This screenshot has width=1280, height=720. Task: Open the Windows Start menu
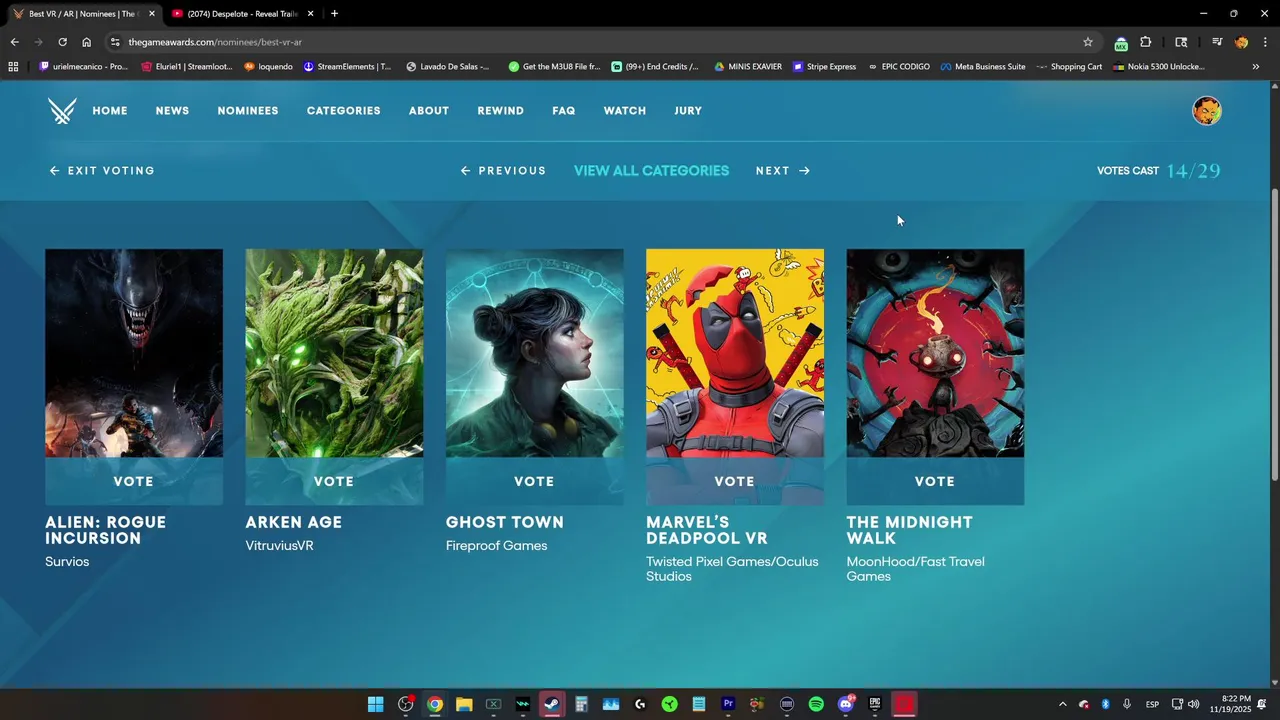375,704
